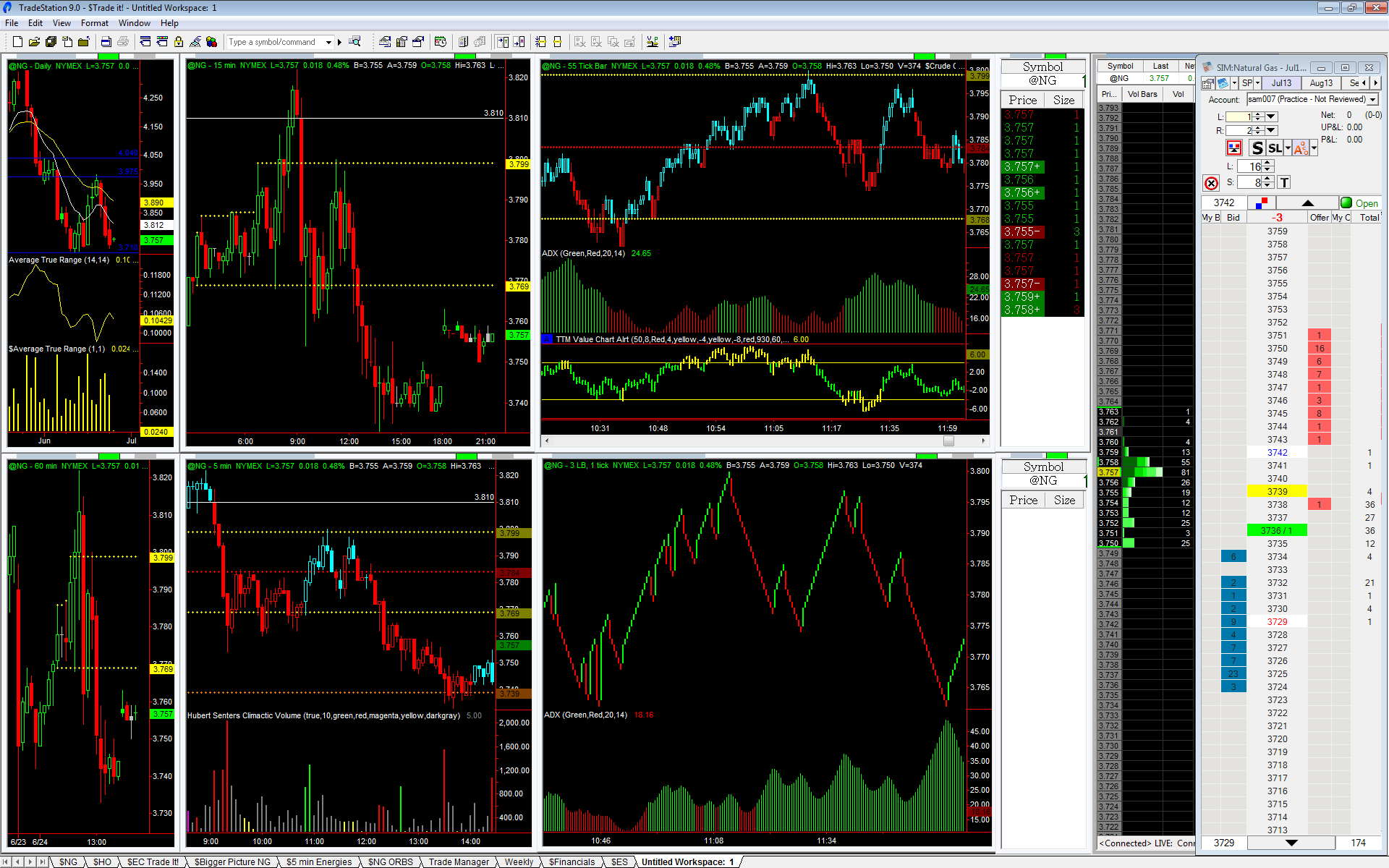Open the Format menu

pos(94,23)
